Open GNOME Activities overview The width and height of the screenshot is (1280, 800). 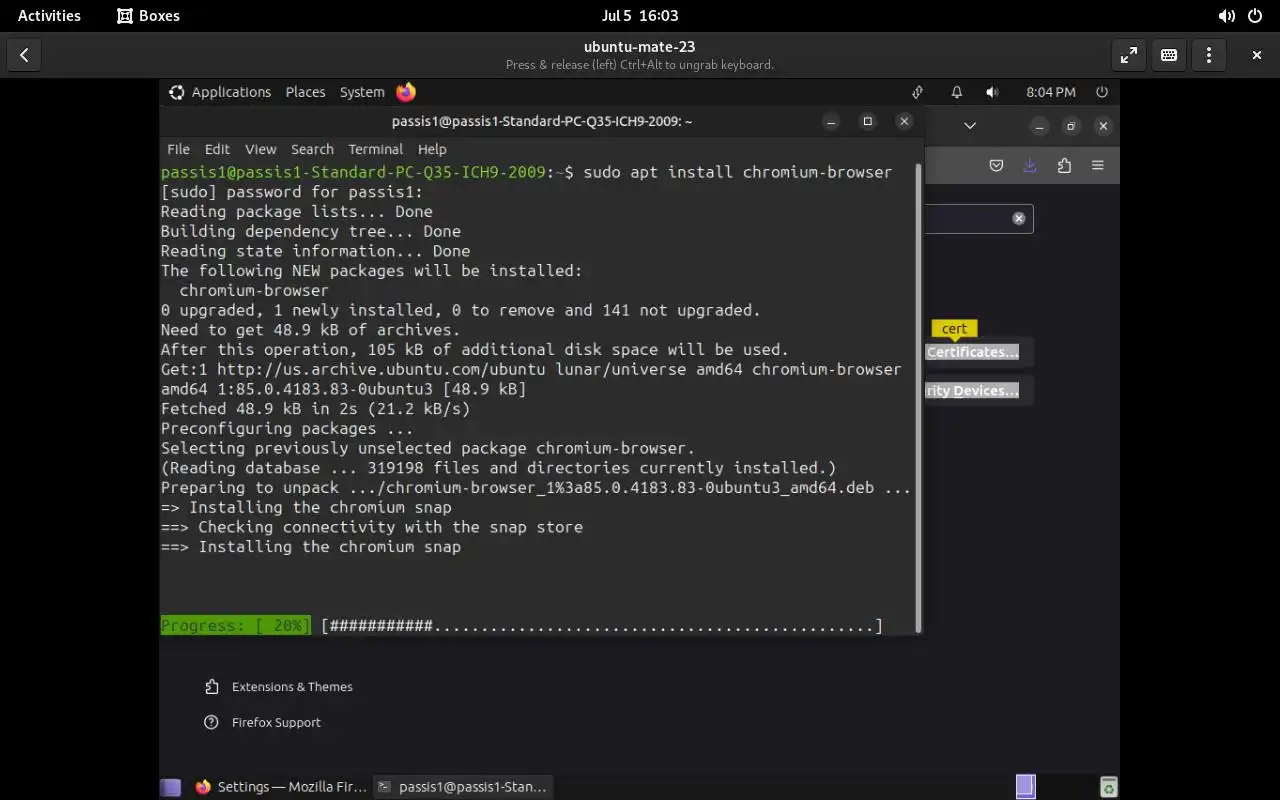[x=49, y=15]
